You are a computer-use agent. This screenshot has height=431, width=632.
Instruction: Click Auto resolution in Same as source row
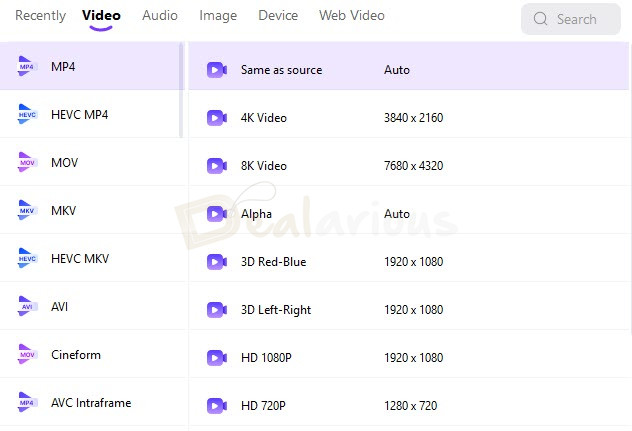[x=397, y=70]
